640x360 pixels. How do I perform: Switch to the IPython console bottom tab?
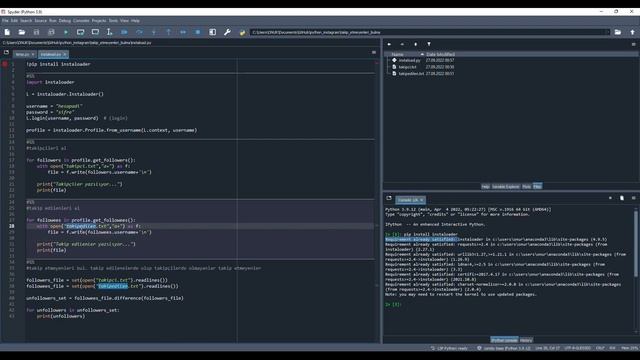(x=504, y=340)
